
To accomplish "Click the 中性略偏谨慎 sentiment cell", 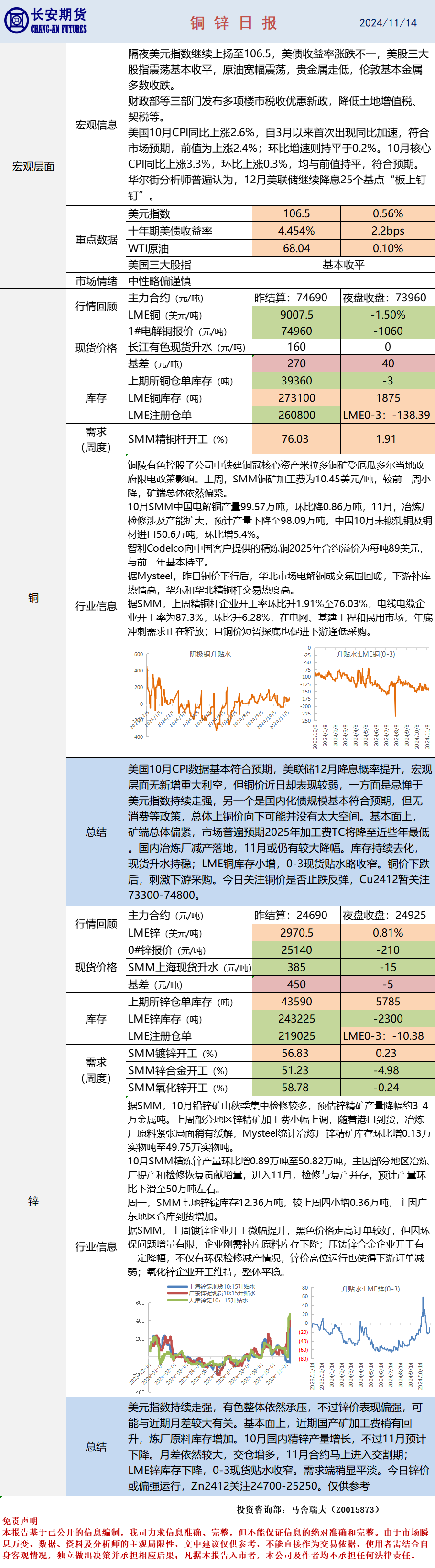I will click(280, 281).
